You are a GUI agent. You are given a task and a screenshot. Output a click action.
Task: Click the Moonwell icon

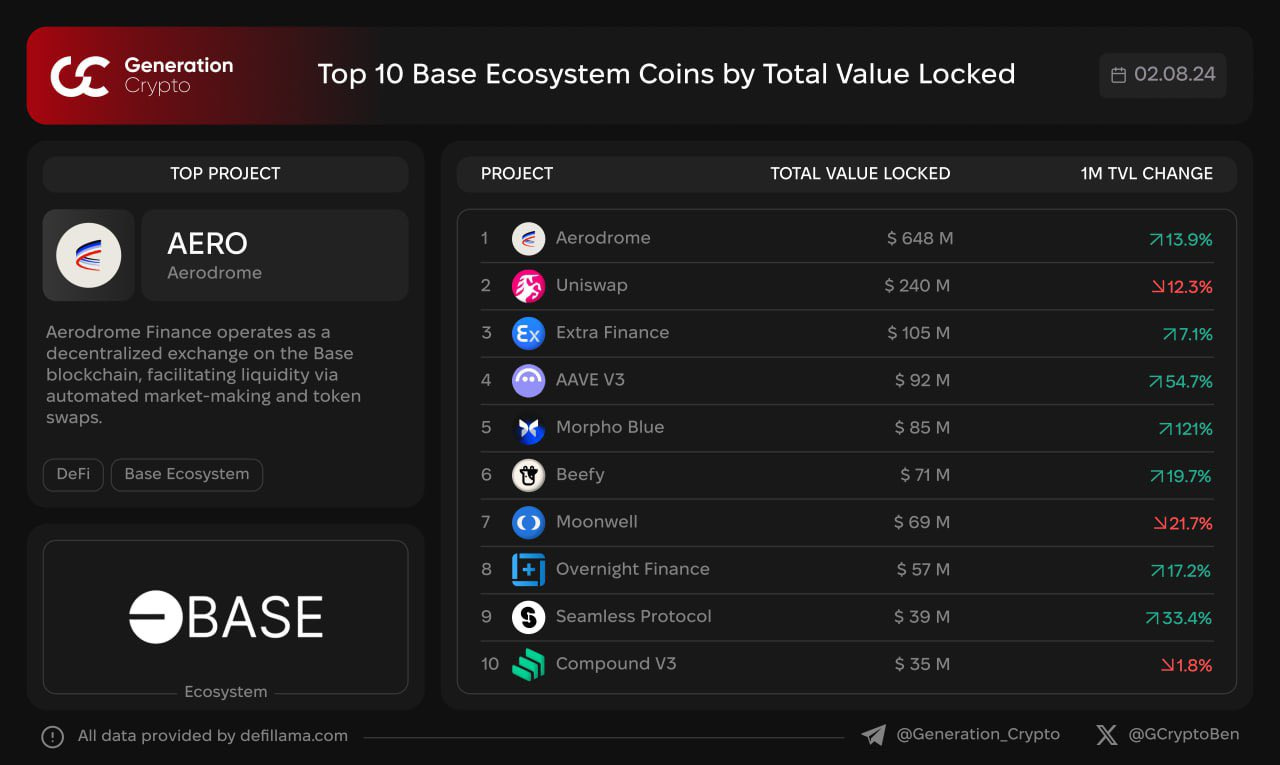coord(528,522)
